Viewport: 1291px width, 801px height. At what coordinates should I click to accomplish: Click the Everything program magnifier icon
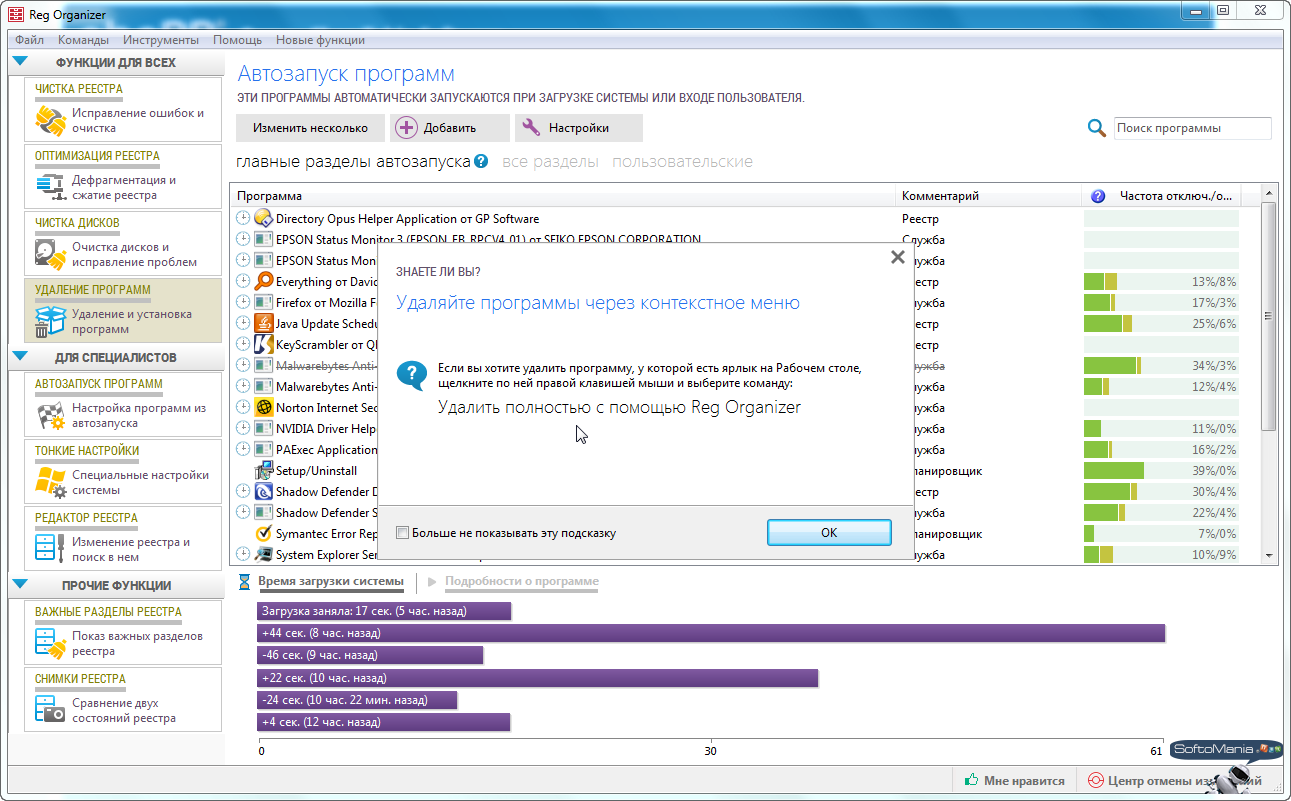coord(264,281)
